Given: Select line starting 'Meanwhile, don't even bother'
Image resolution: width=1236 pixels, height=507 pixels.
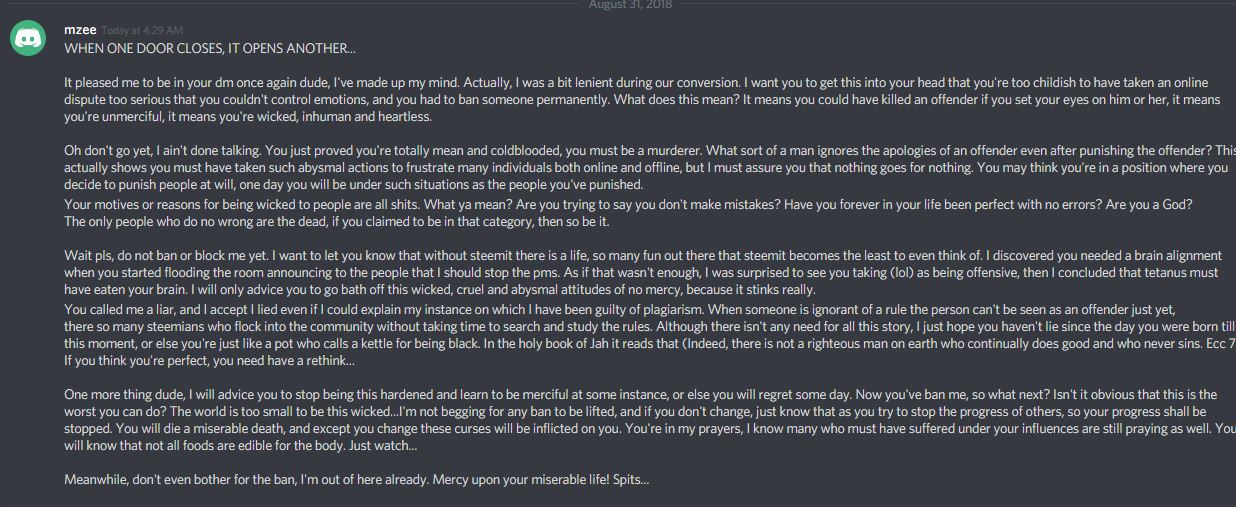Looking at the screenshot, I should (x=356, y=480).
